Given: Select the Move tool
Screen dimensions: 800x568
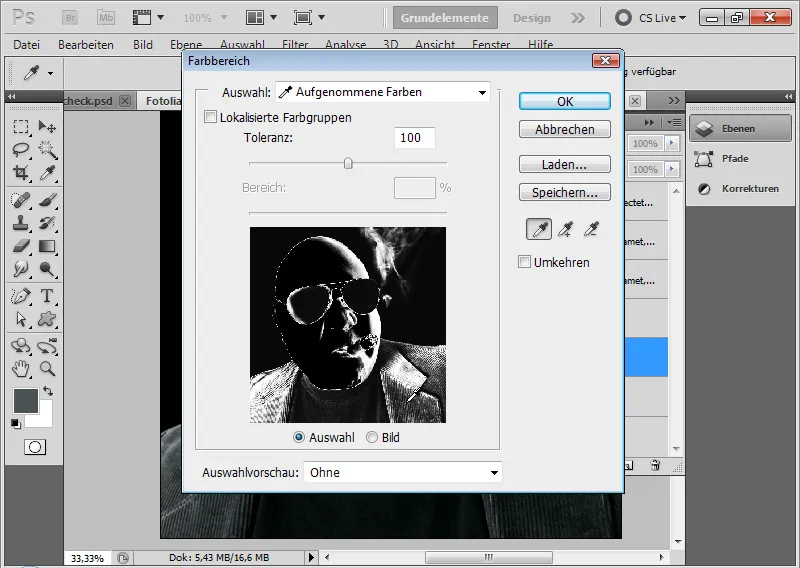Looking at the screenshot, I should [47, 126].
